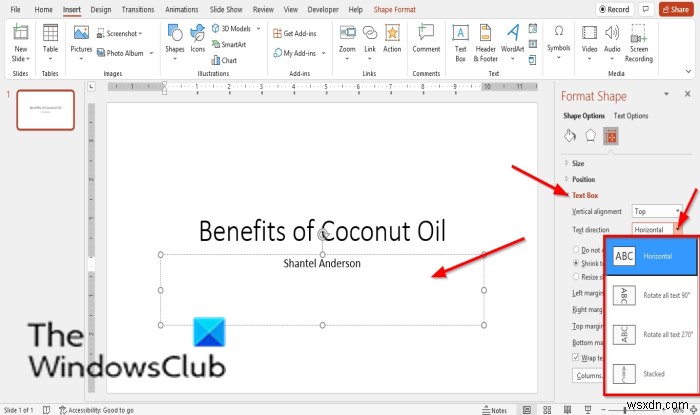Draw a Text Box
700x415 pixels.
pyautogui.click(x=460, y=43)
